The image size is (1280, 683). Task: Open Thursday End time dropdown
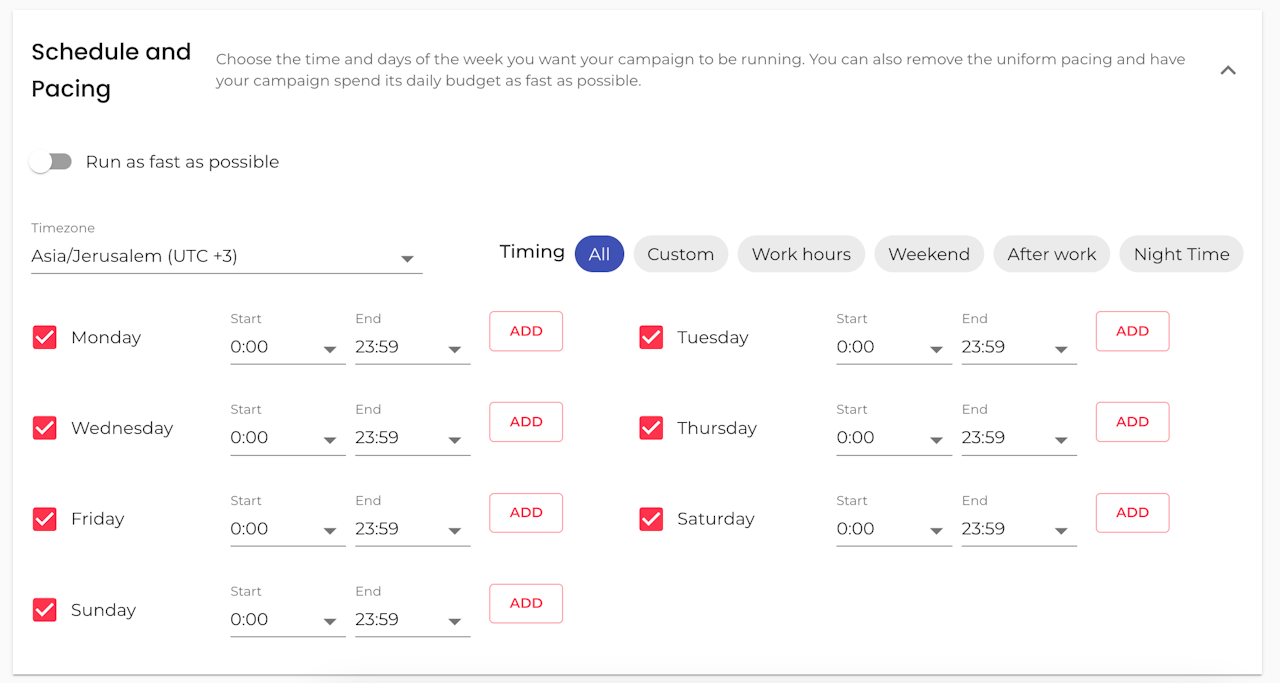pos(1018,439)
